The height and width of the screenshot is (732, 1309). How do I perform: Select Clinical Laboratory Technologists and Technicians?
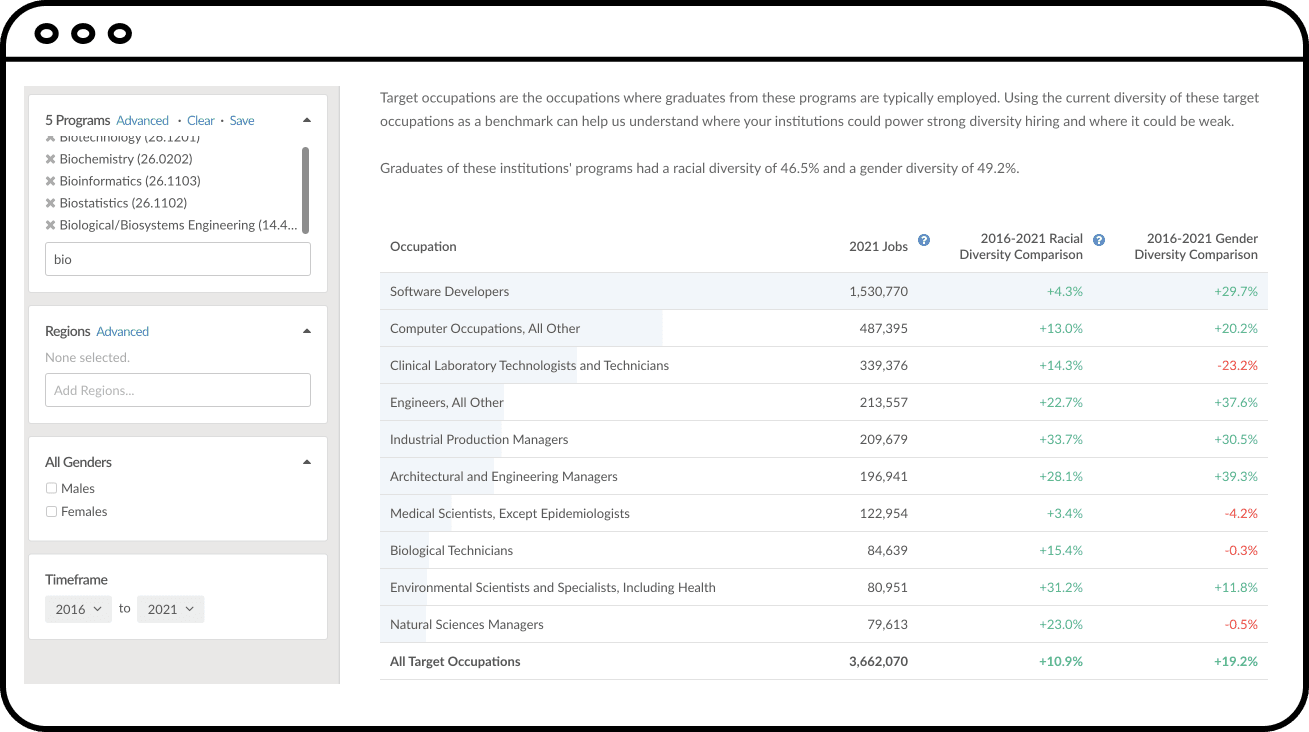point(824,365)
